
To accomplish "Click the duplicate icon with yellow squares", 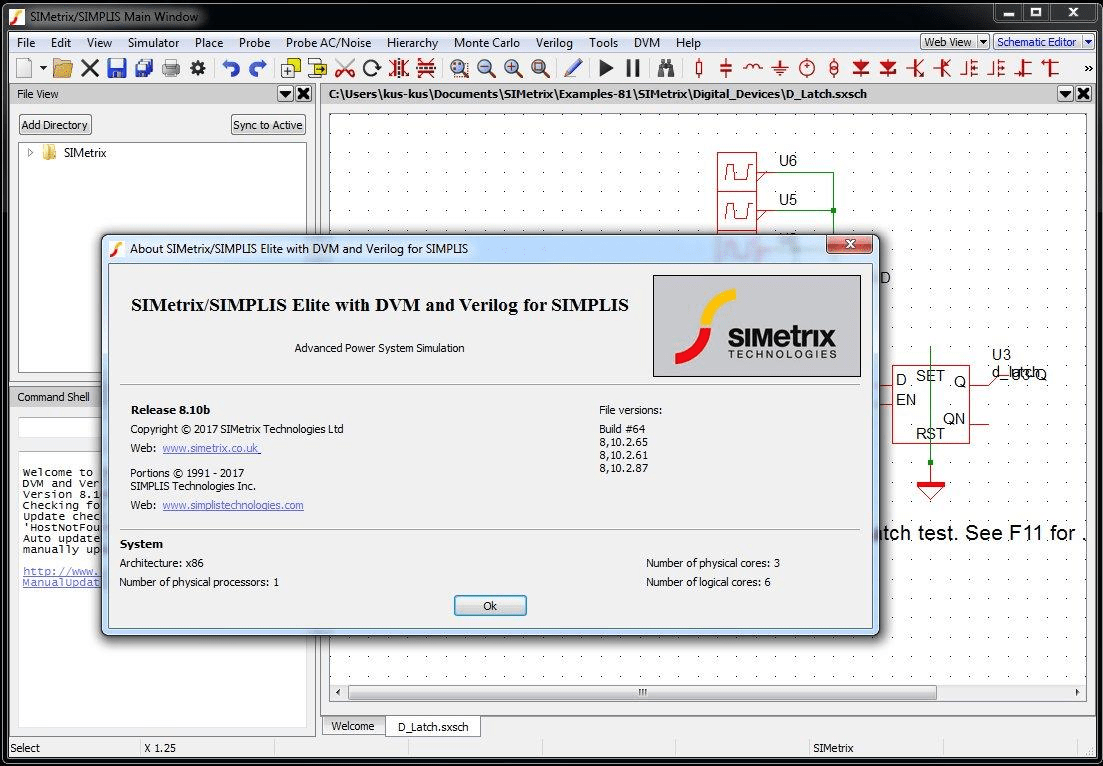I will tap(291, 68).
